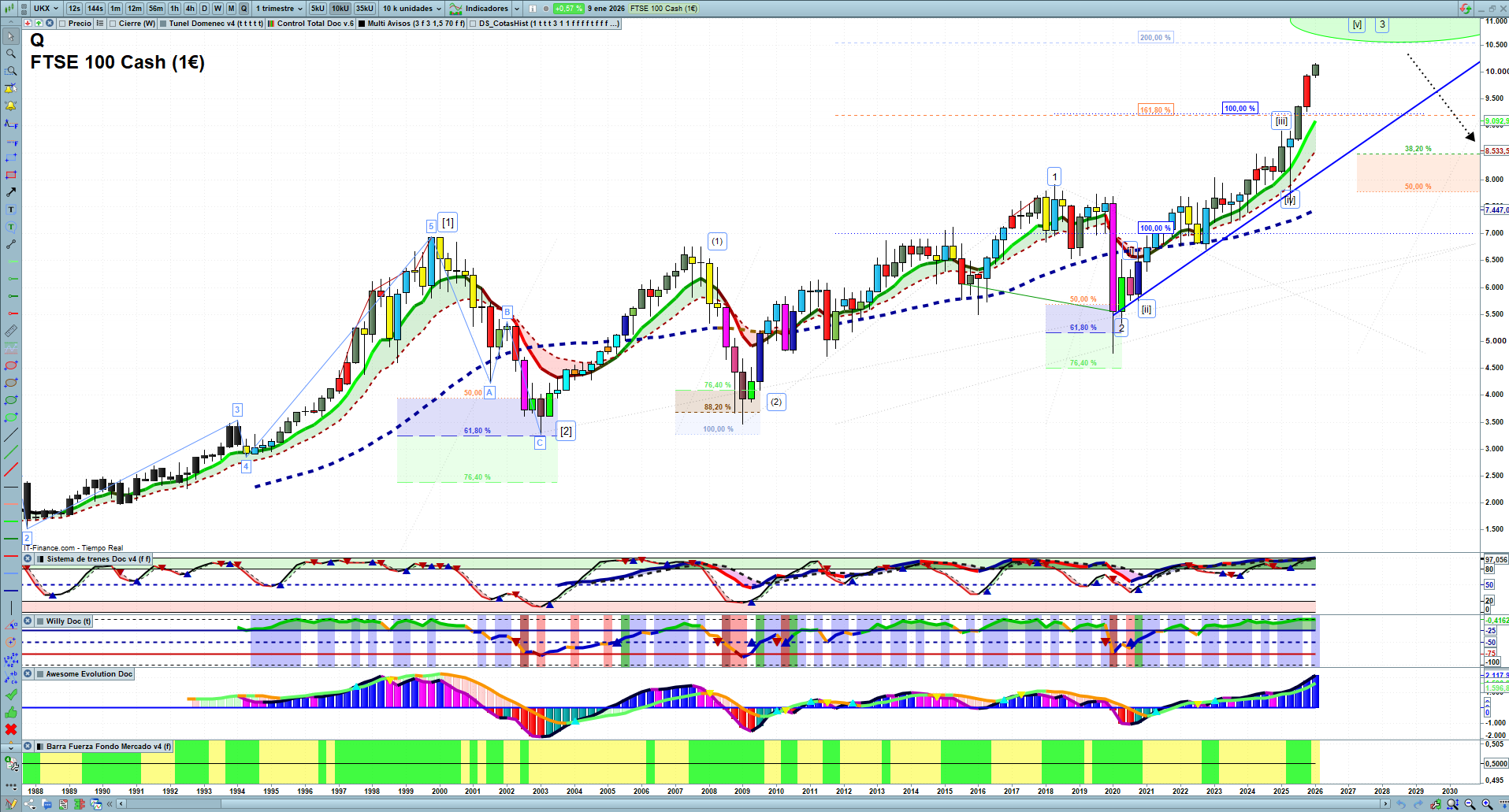
Task: Open the UKX symbol dropdown
Action: click(46, 9)
